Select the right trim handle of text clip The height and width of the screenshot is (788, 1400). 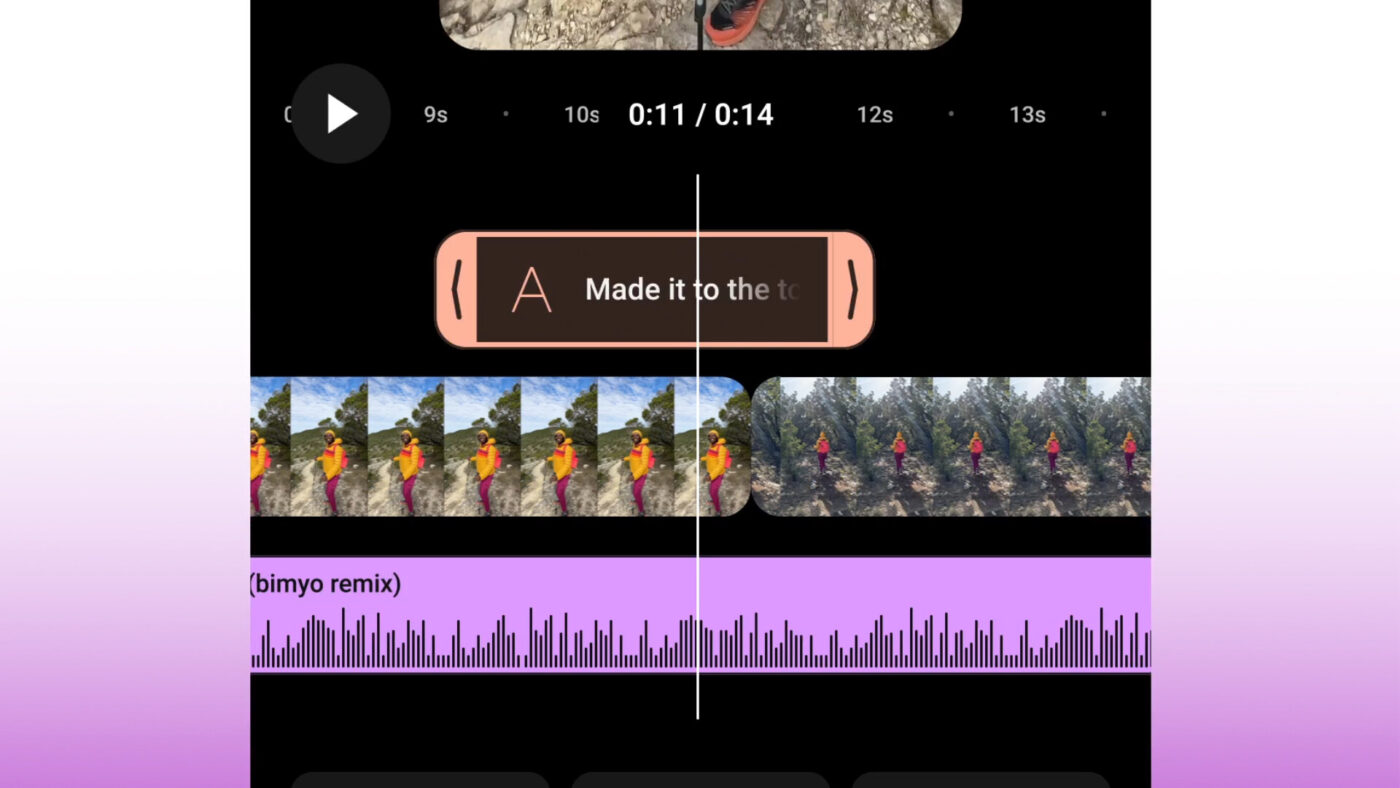click(852, 290)
